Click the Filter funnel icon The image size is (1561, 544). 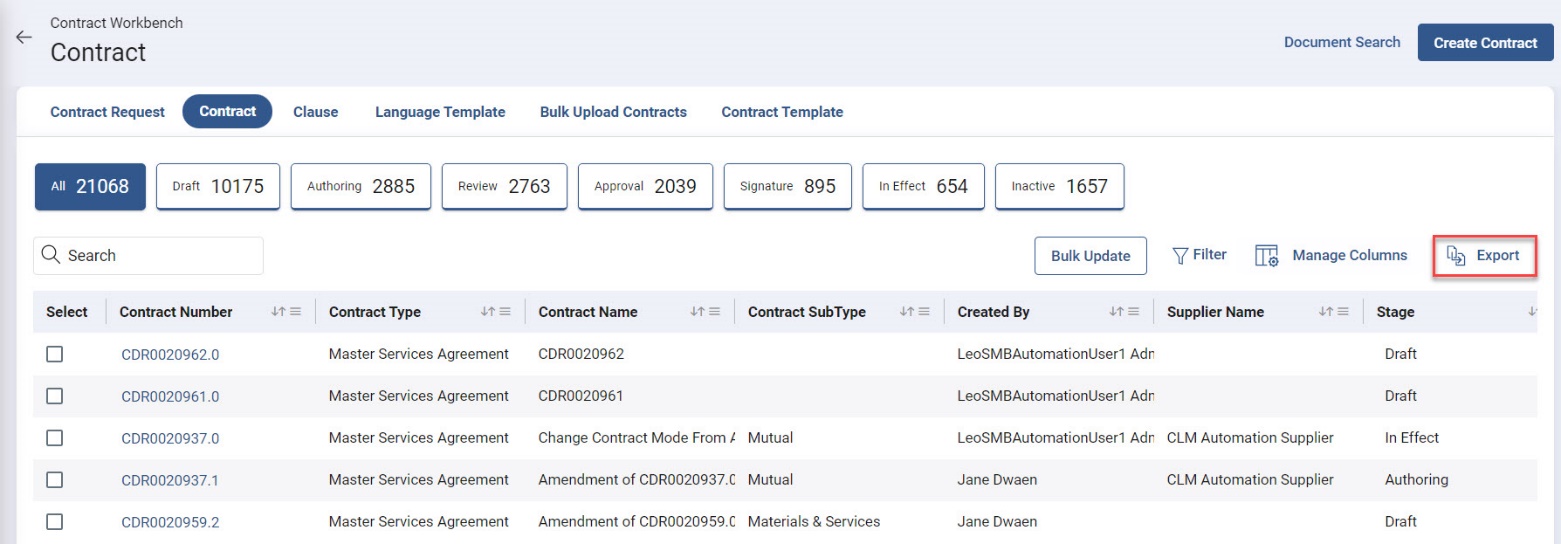click(1180, 255)
